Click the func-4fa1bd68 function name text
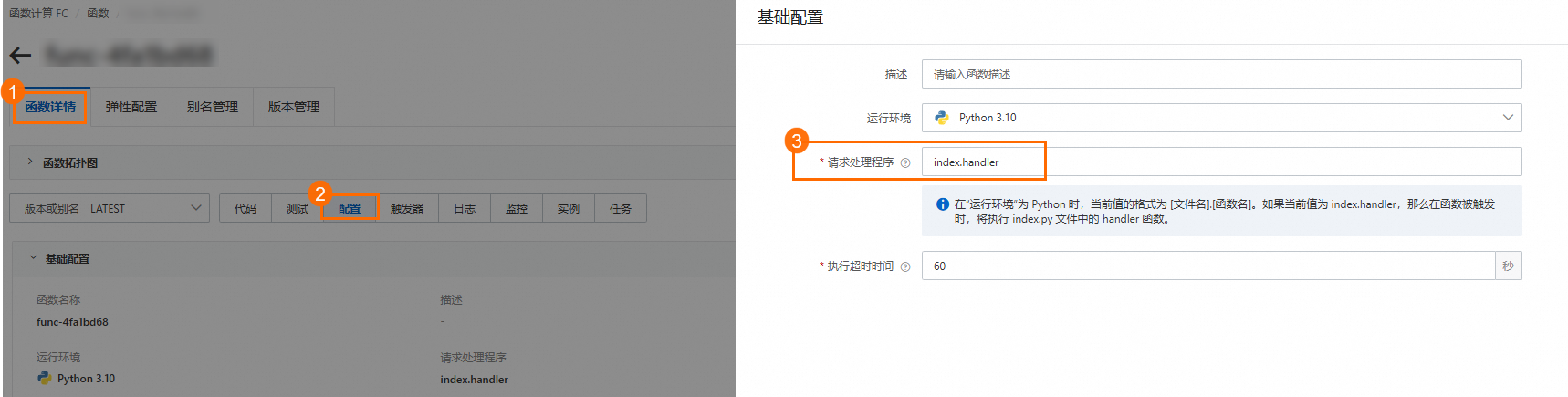Viewport: 1568px width, 397px height. [72, 322]
